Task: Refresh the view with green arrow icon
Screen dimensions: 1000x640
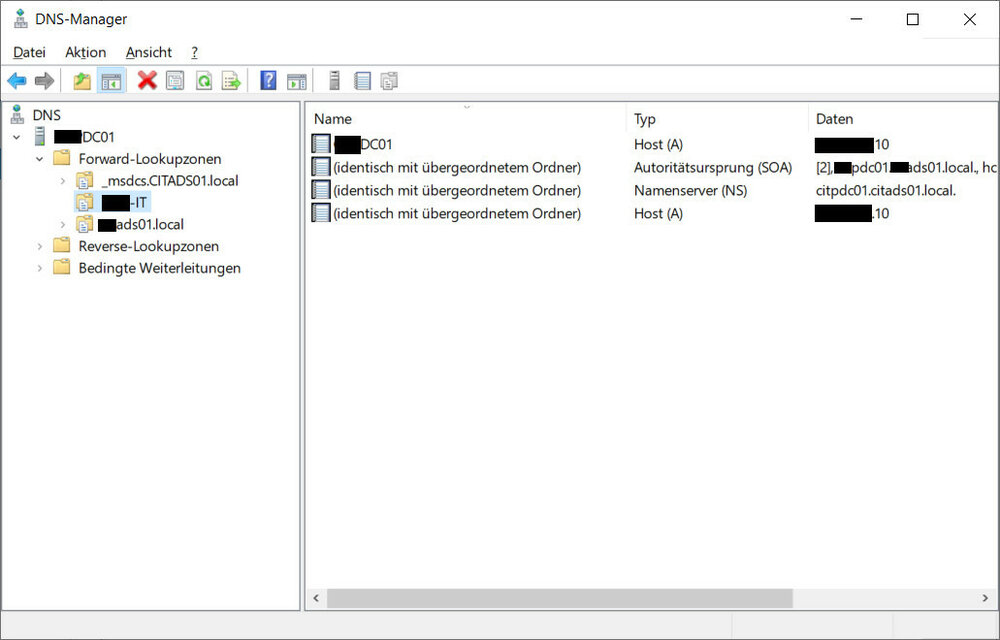Action: [203, 81]
